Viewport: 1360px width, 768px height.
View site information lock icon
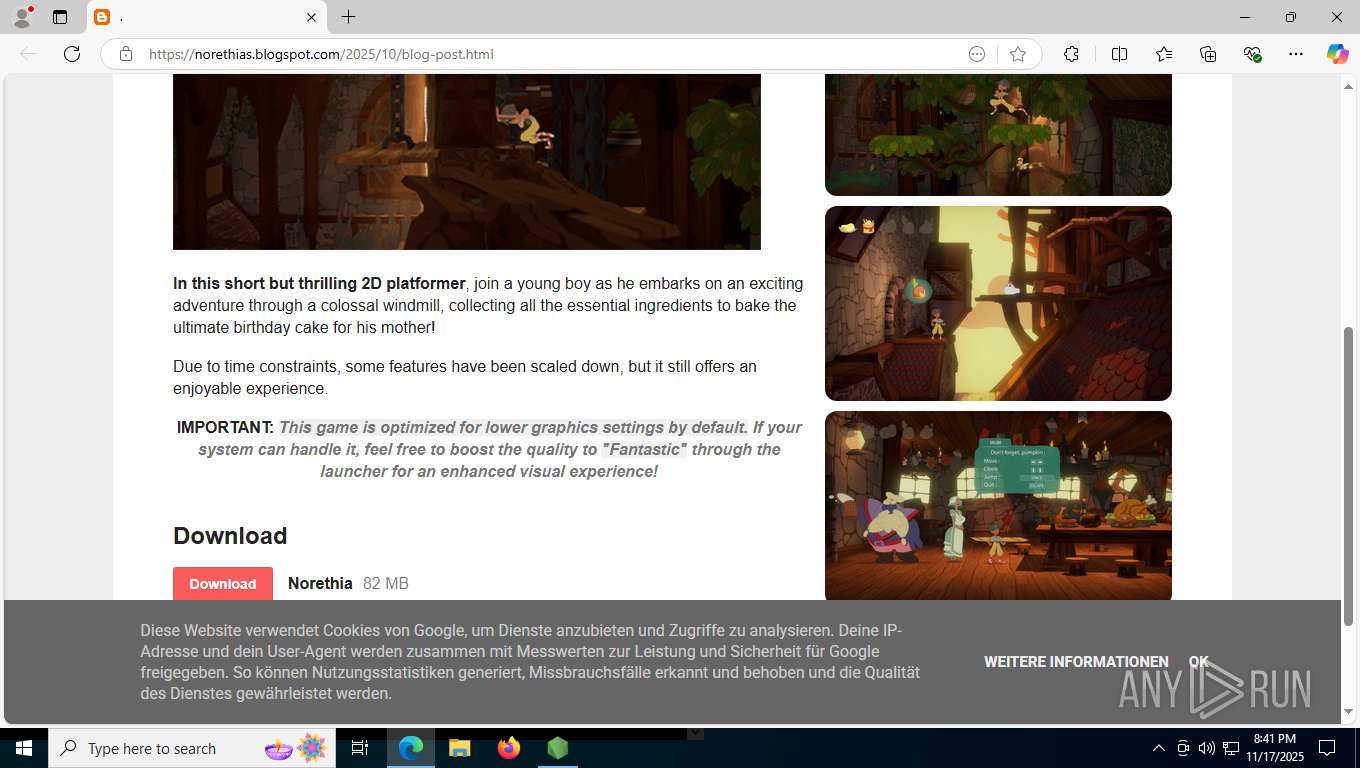pos(125,54)
